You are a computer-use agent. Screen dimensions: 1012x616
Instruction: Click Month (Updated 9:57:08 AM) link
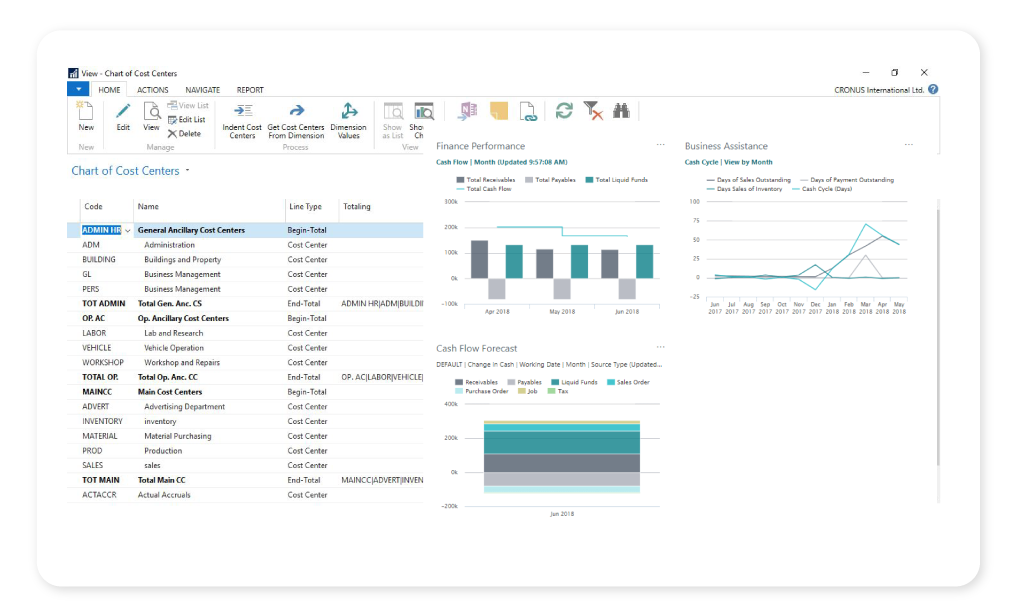[521, 162]
